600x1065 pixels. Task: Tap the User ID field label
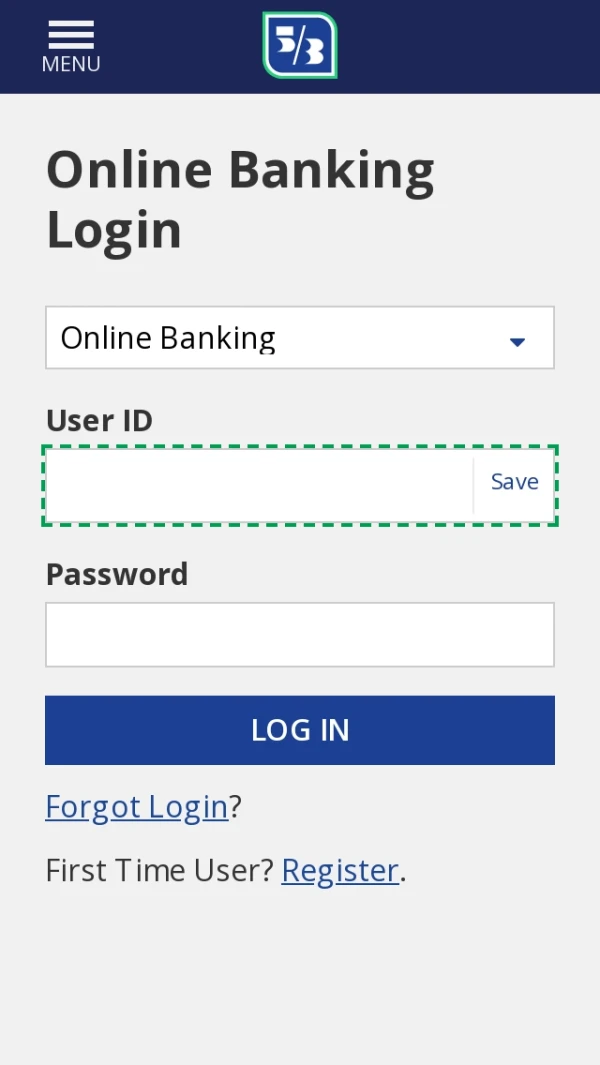(x=99, y=421)
